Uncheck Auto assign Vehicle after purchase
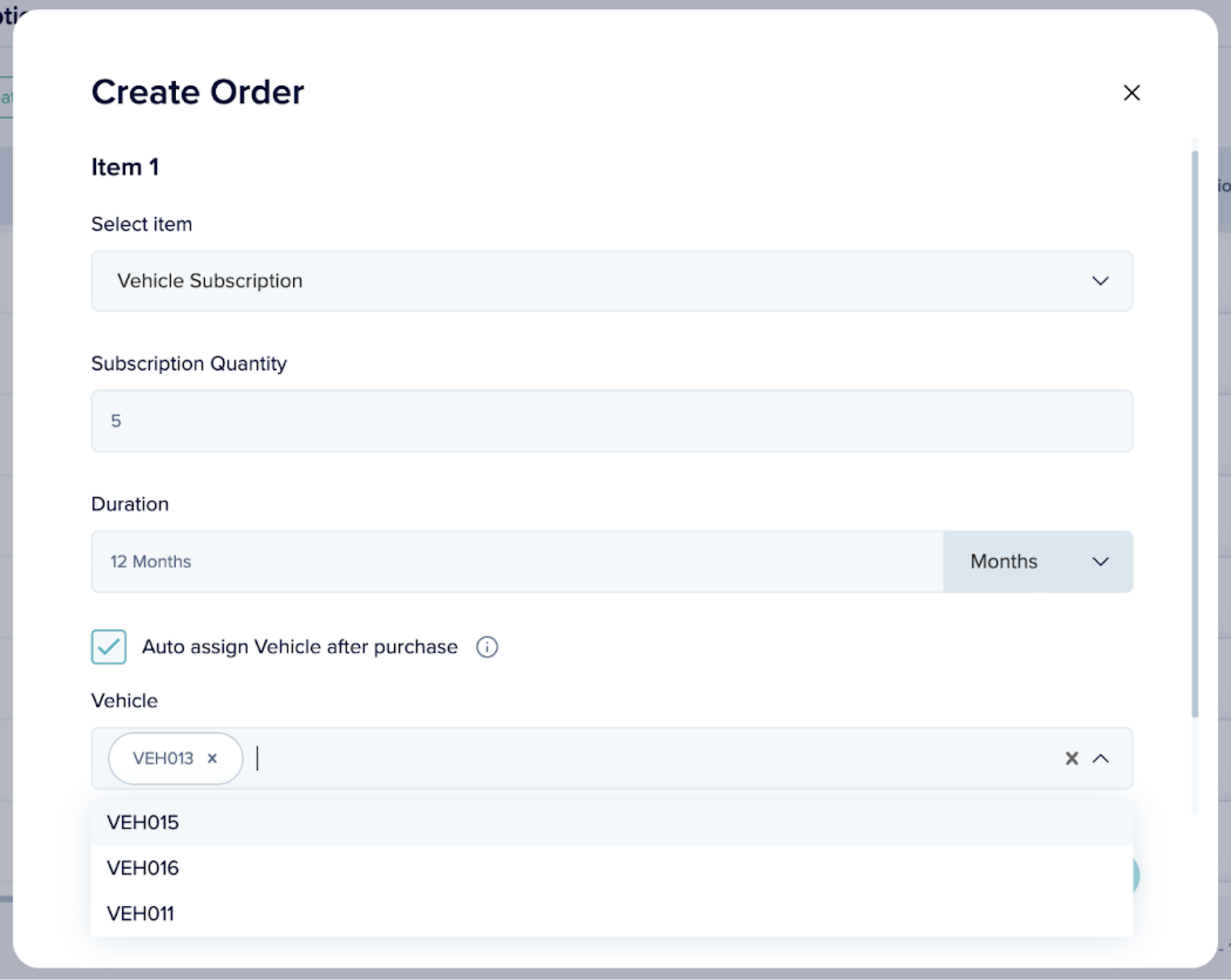This screenshot has width=1231, height=980. tap(108, 647)
